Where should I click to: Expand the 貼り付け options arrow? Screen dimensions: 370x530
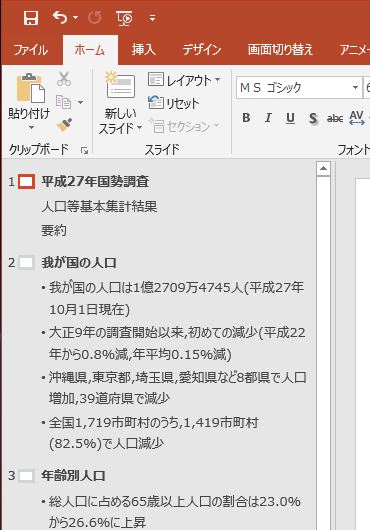tap(31, 127)
